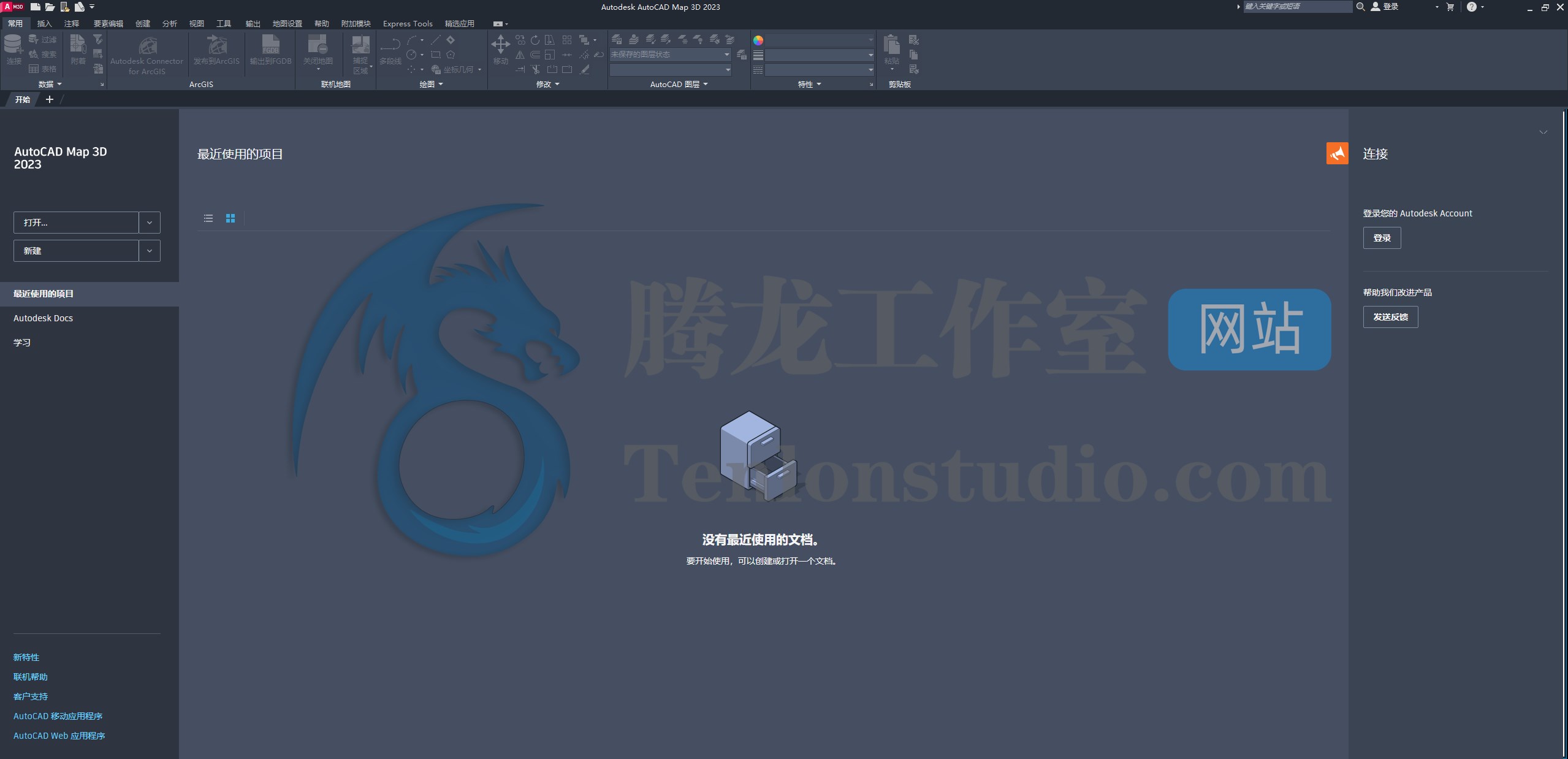Click the 多段线 polyline tool

click(x=390, y=50)
